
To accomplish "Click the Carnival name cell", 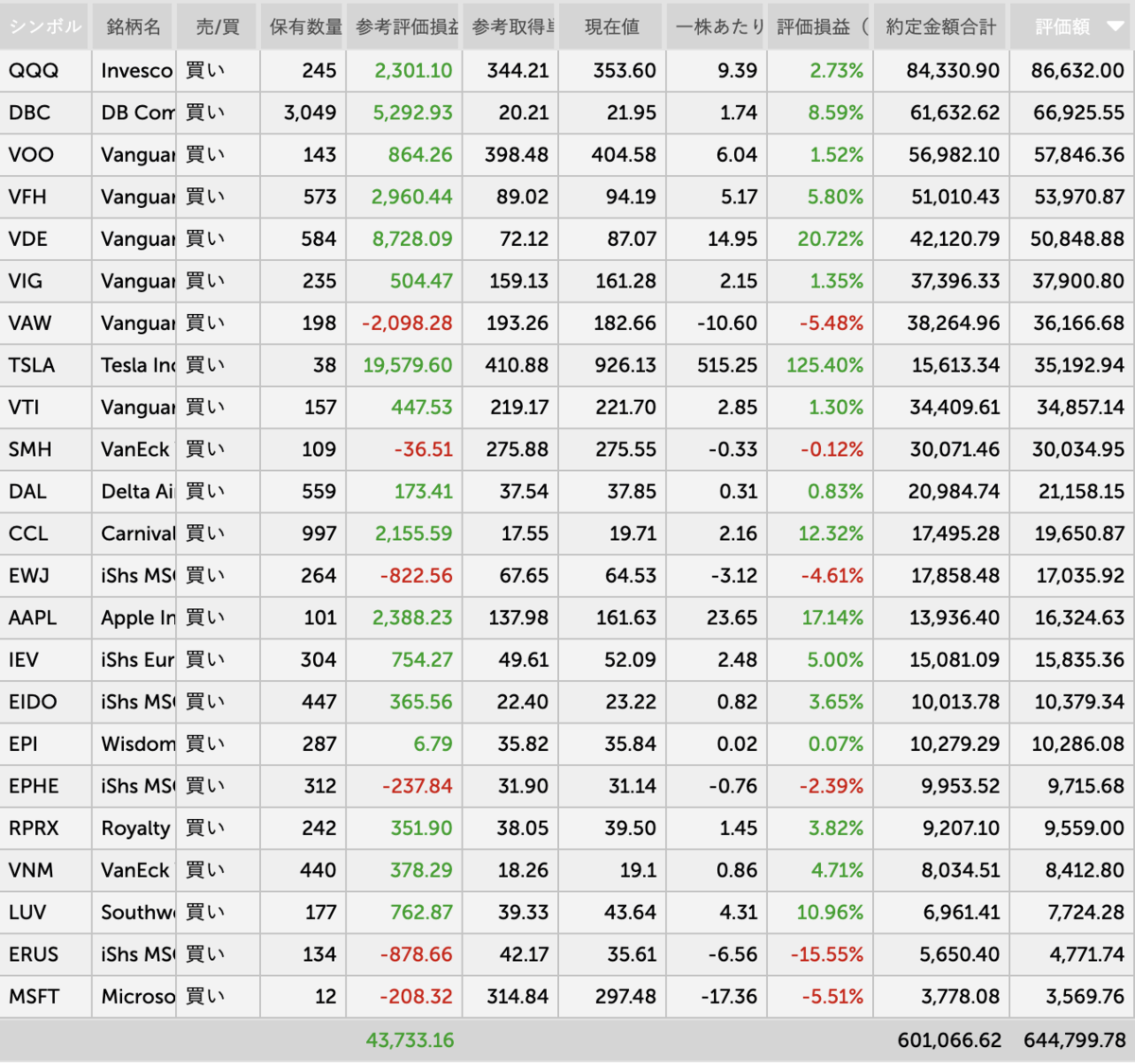I will pyautogui.click(x=133, y=533).
